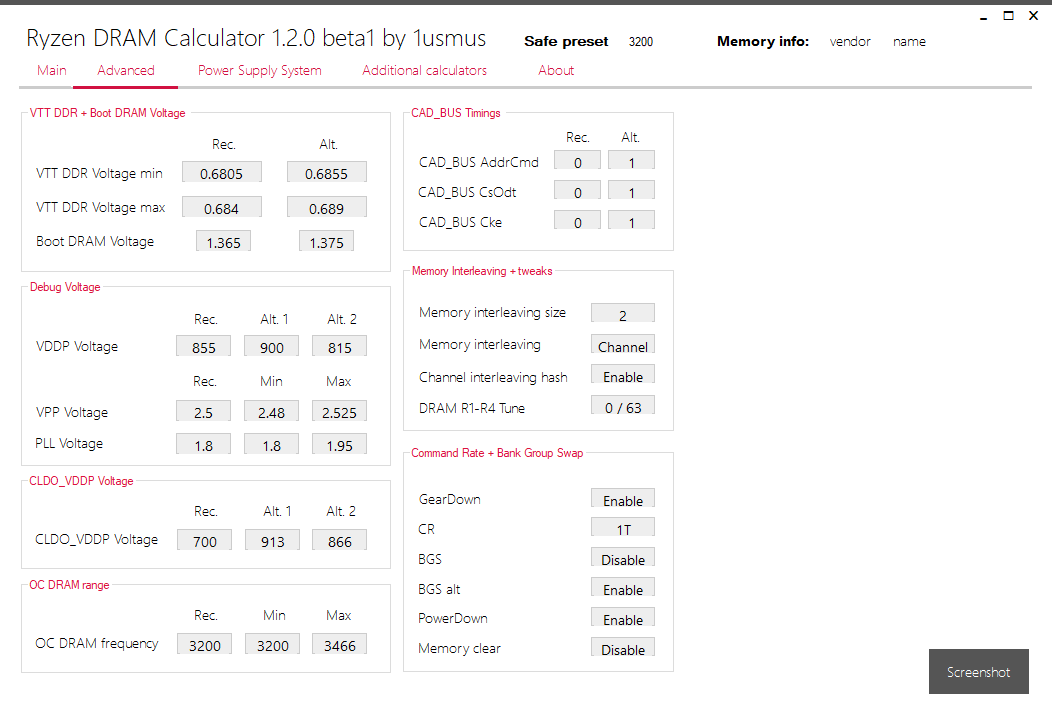Screen dimensions: 1052x720
Task: Minimize the calculator window
Action: [x=984, y=16]
